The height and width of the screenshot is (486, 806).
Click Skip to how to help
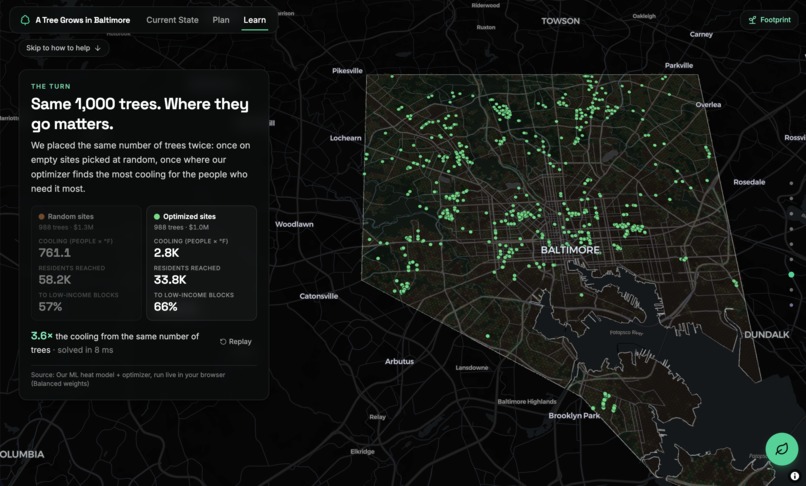tap(64, 48)
